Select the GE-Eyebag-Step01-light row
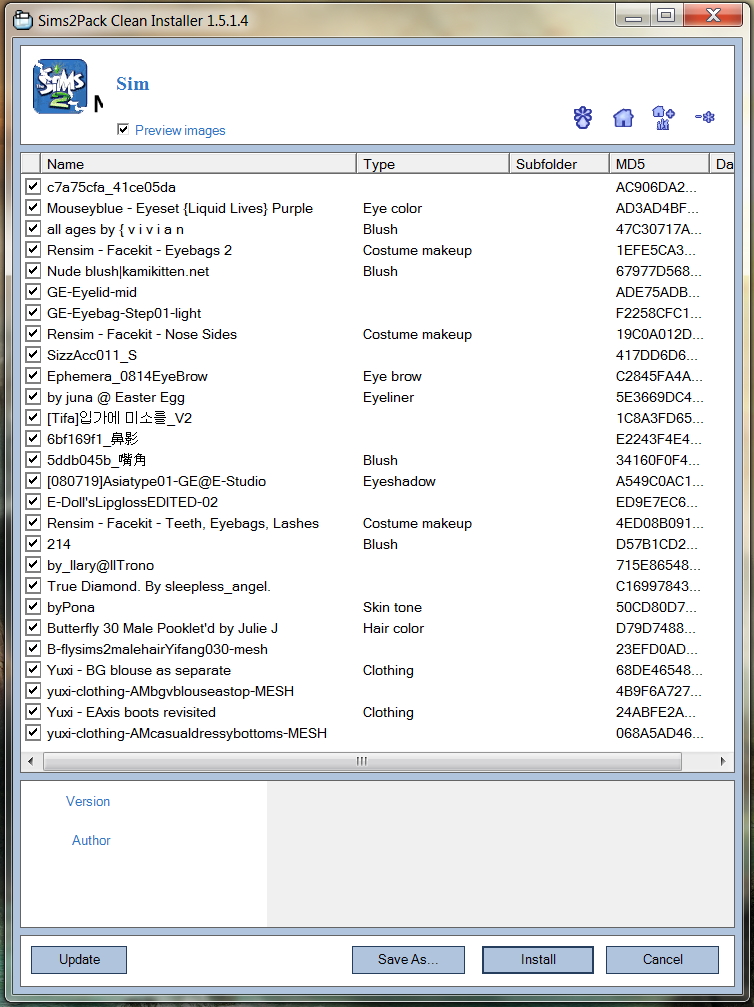This screenshot has width=754, height=1007. [378, 313]
